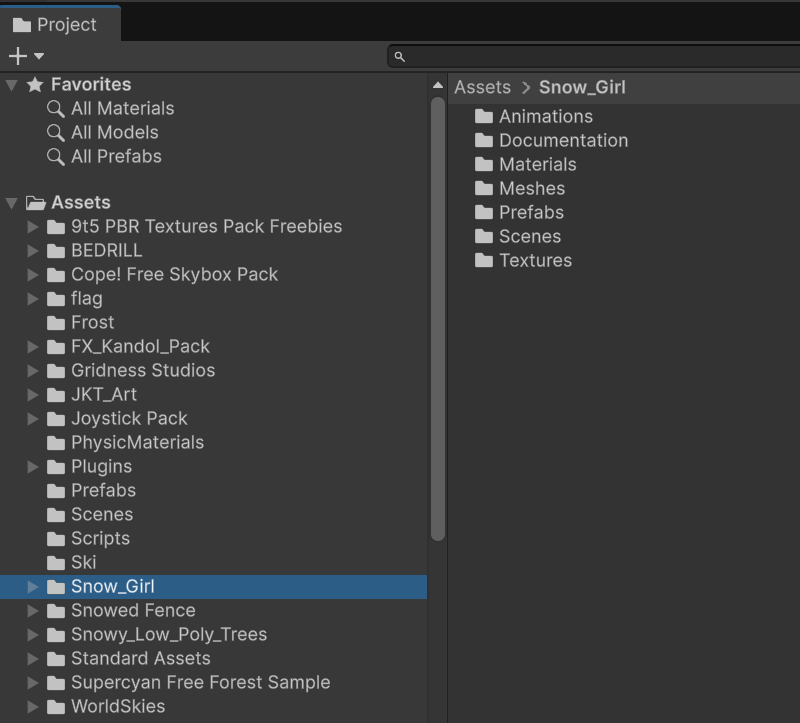Click the Favorites star icon
This screenshot has width=800, height=723.
(35, 85)
